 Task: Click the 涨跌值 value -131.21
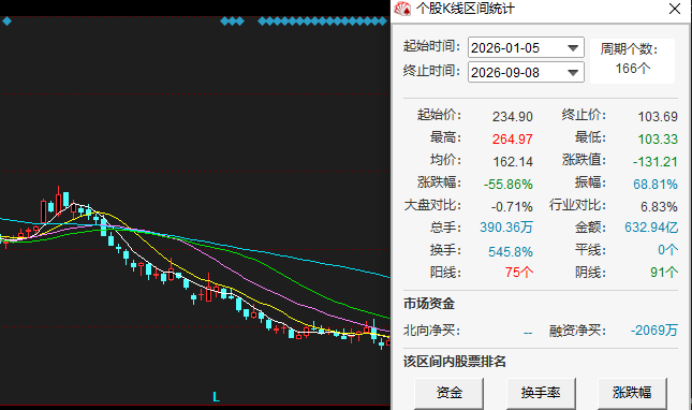[x=655, y=162]
